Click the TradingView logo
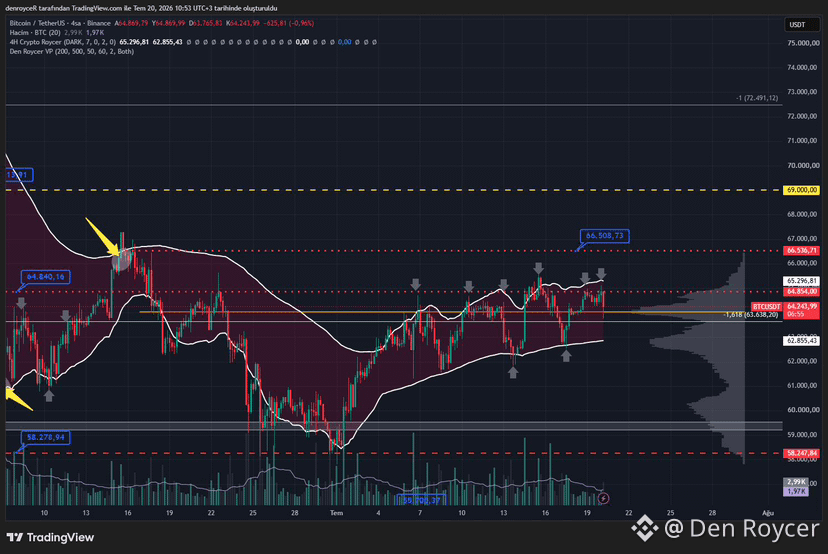828x554 pixels. [x=50, y=537]
